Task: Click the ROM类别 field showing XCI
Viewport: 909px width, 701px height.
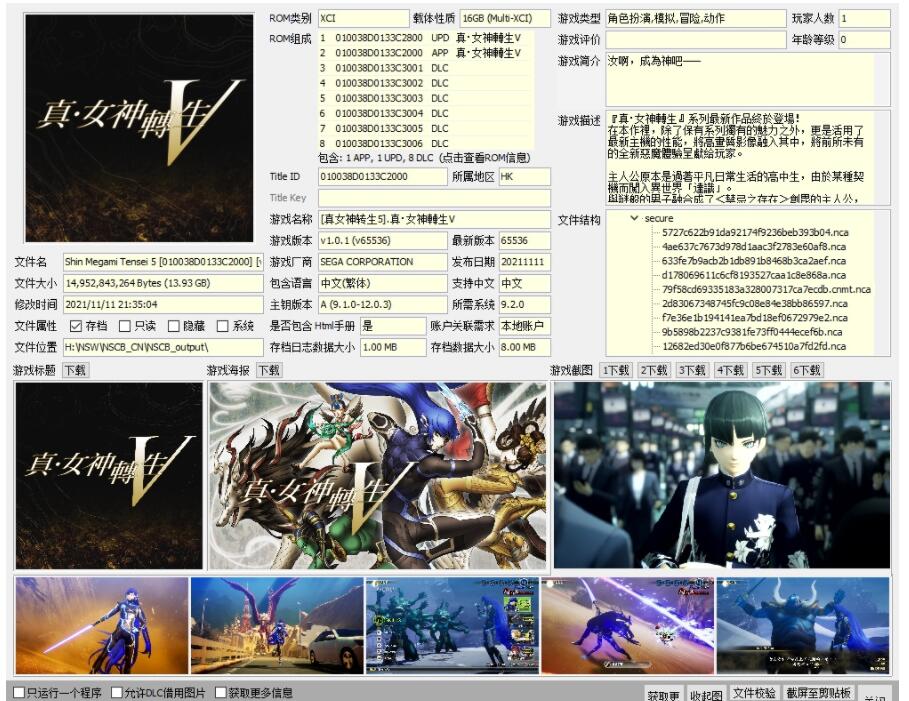Action: [x=363, y=19]
